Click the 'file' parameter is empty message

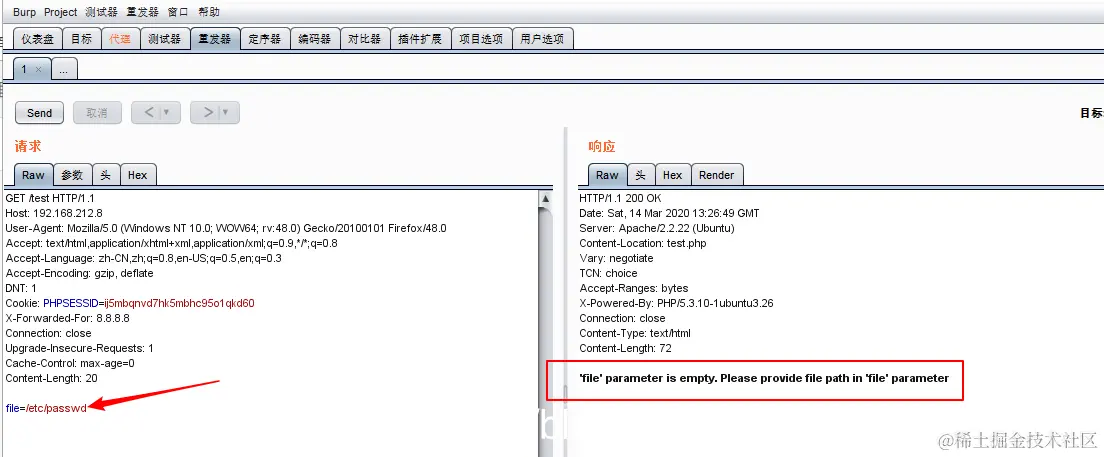764,378
